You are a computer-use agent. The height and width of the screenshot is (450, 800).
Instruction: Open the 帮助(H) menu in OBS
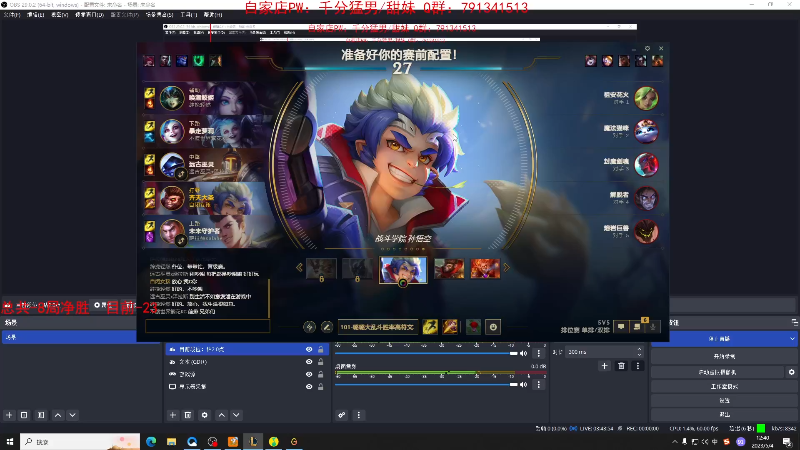[213, 15]
